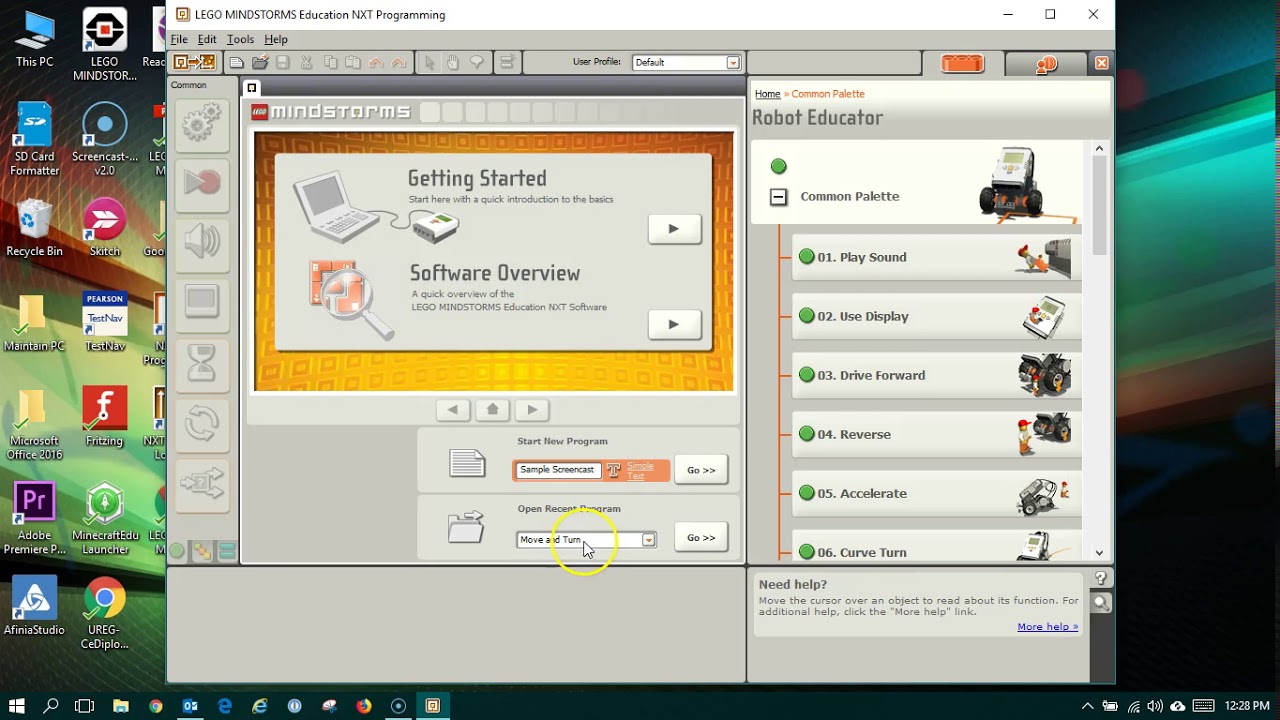1280x720 pixels.
Task: Collapse the Common Palette section
Action: pos(778,197)
